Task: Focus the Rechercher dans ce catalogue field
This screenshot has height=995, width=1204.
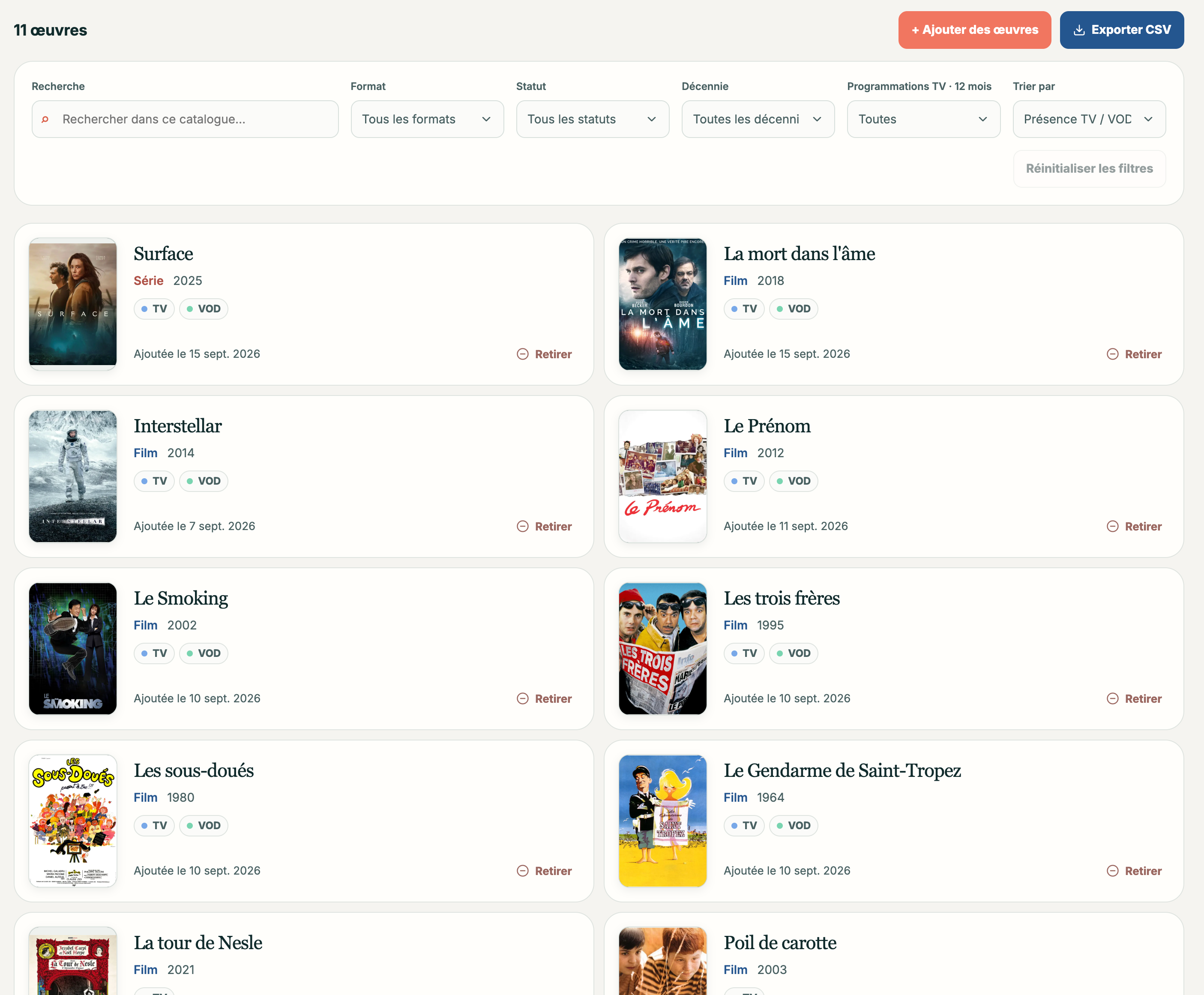Action: click(x=185, y=119)
